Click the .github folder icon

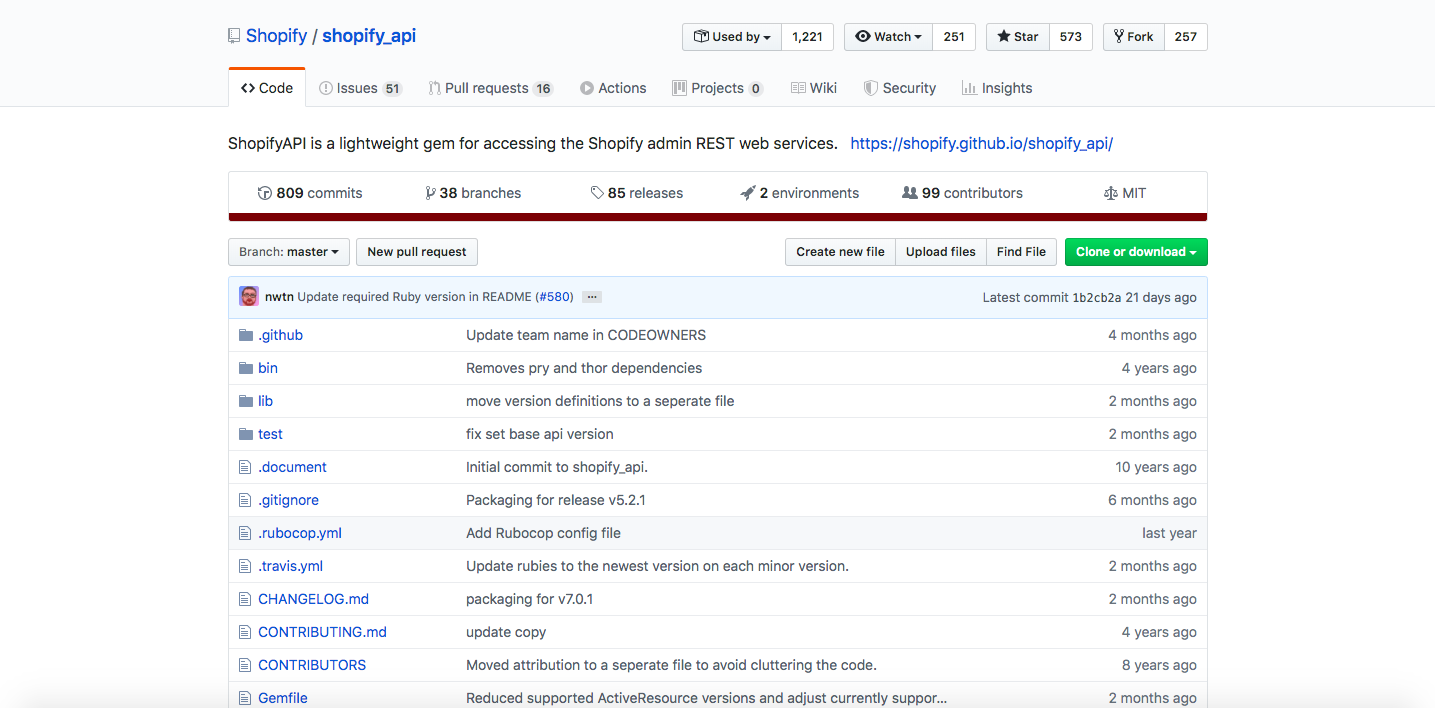(x=246, y=335)
